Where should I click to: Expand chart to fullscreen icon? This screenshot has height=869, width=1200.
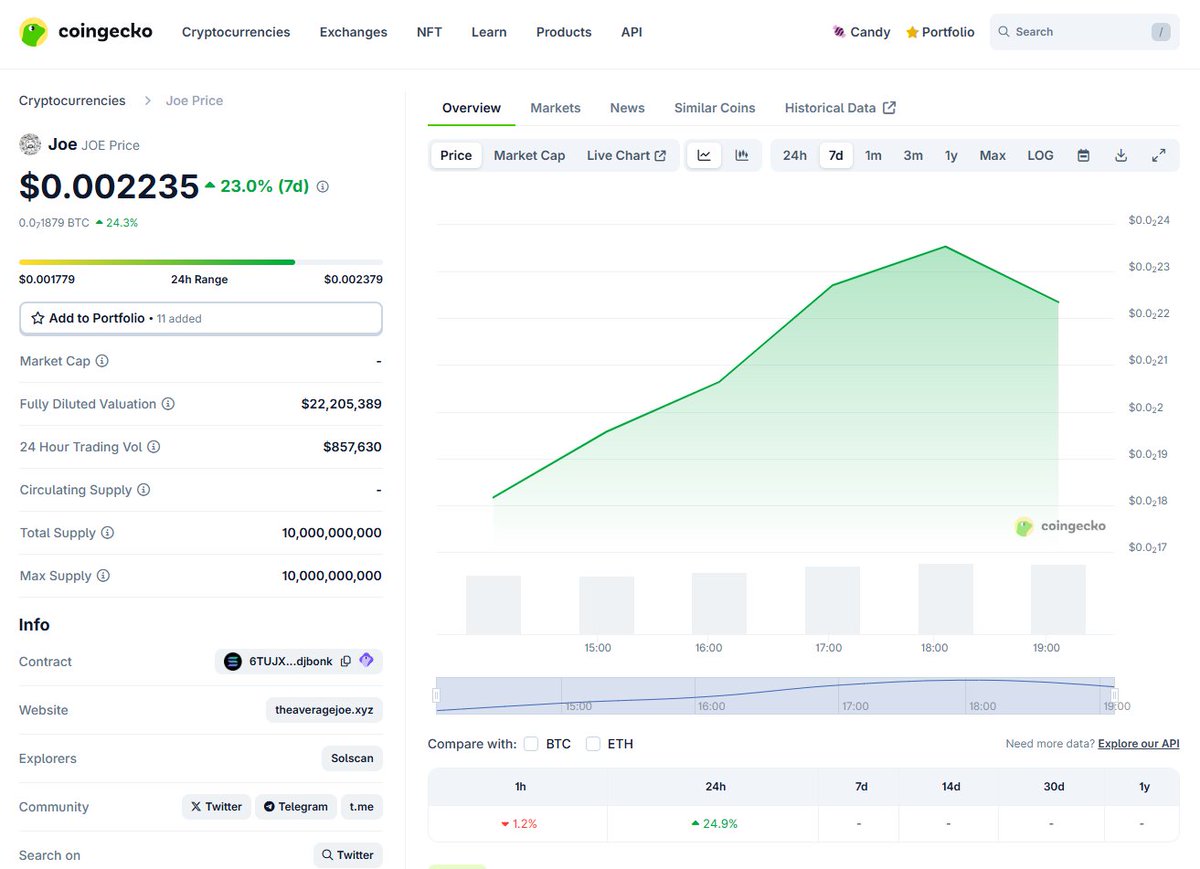tap(1159, 155)
